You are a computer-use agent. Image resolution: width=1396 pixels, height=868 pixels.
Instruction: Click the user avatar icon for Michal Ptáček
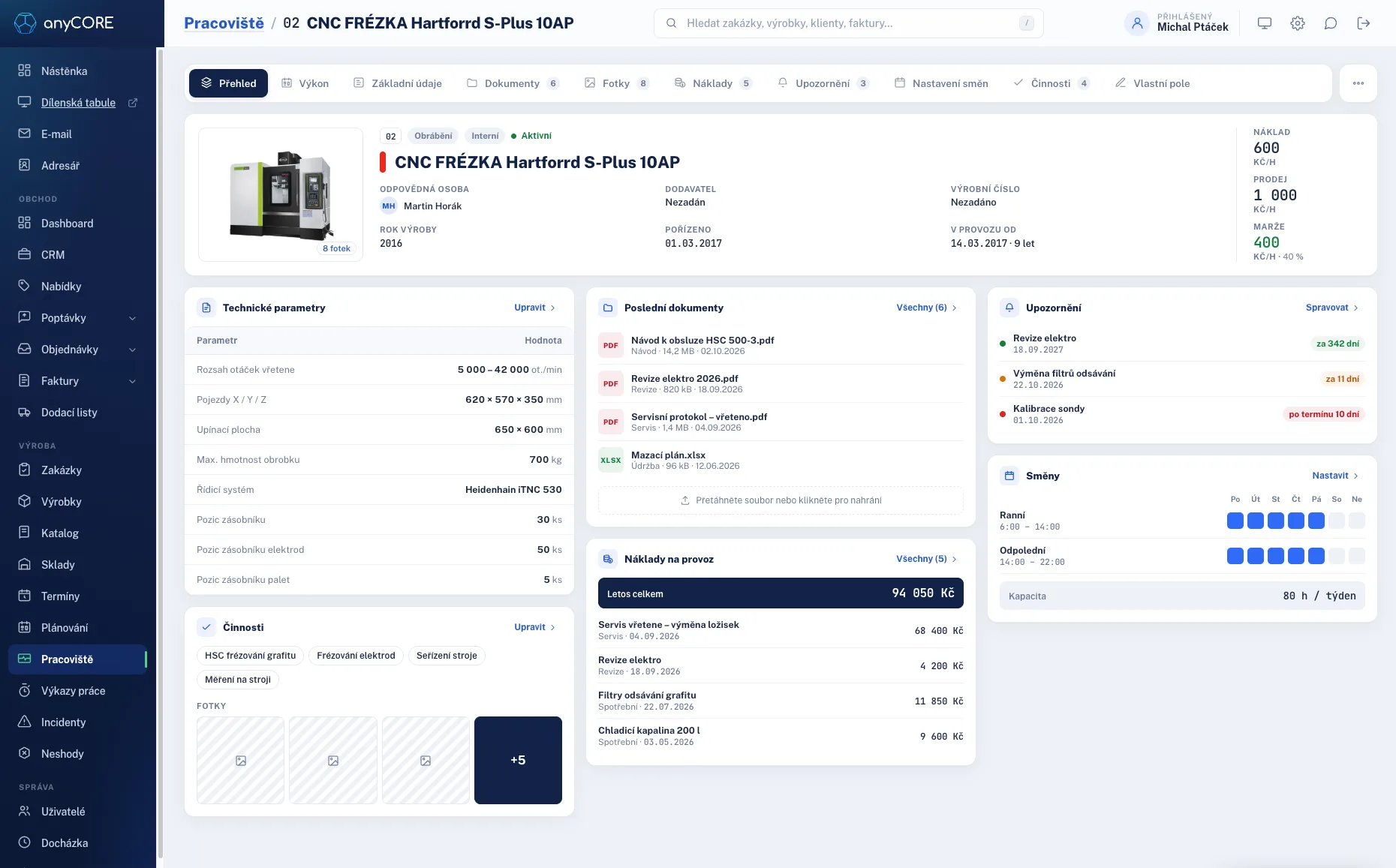pyautogui.click(x=1137, y=23)
